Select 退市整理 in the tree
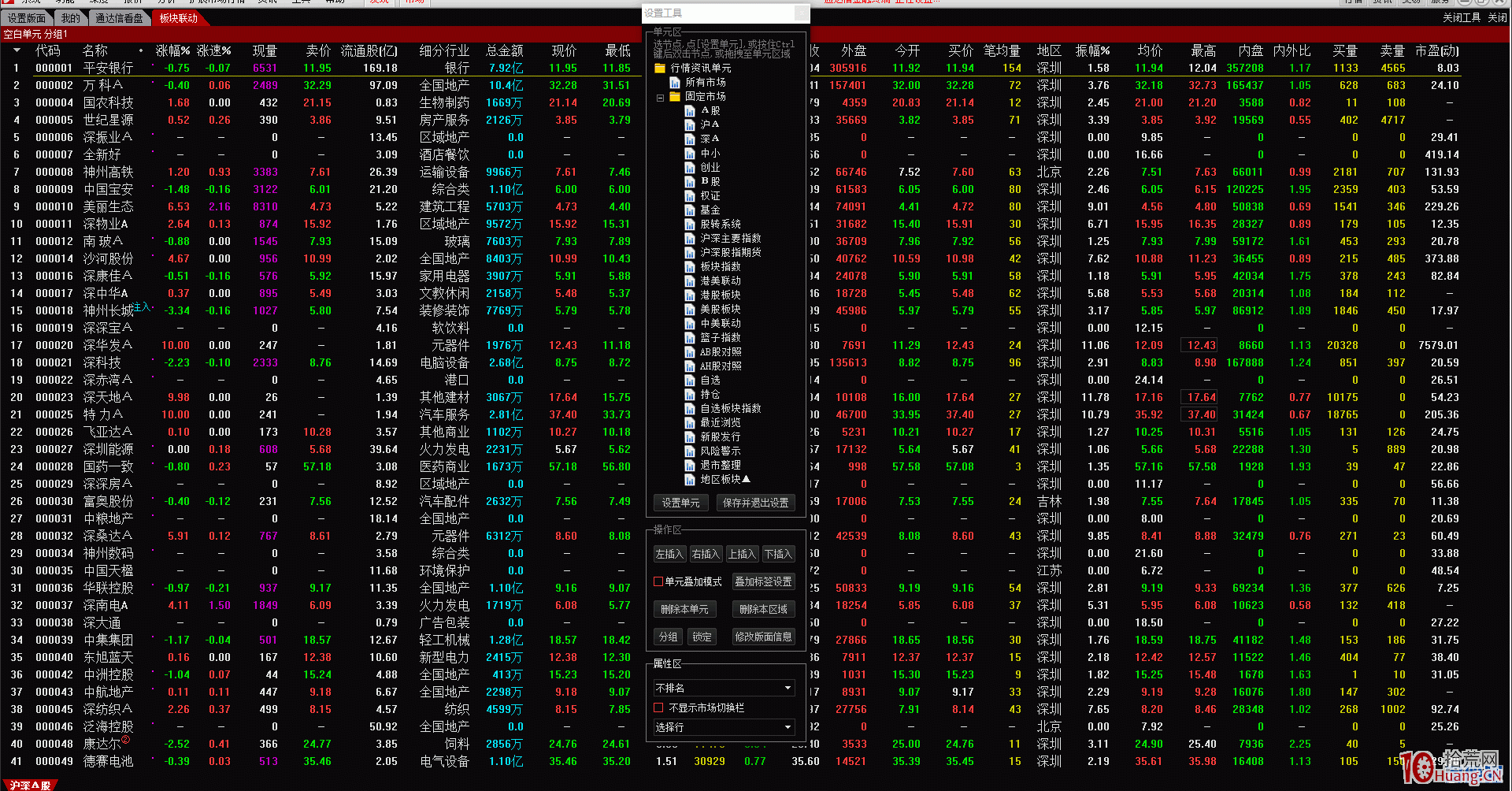Screen dimensions: 1512x791 point(721,466)
